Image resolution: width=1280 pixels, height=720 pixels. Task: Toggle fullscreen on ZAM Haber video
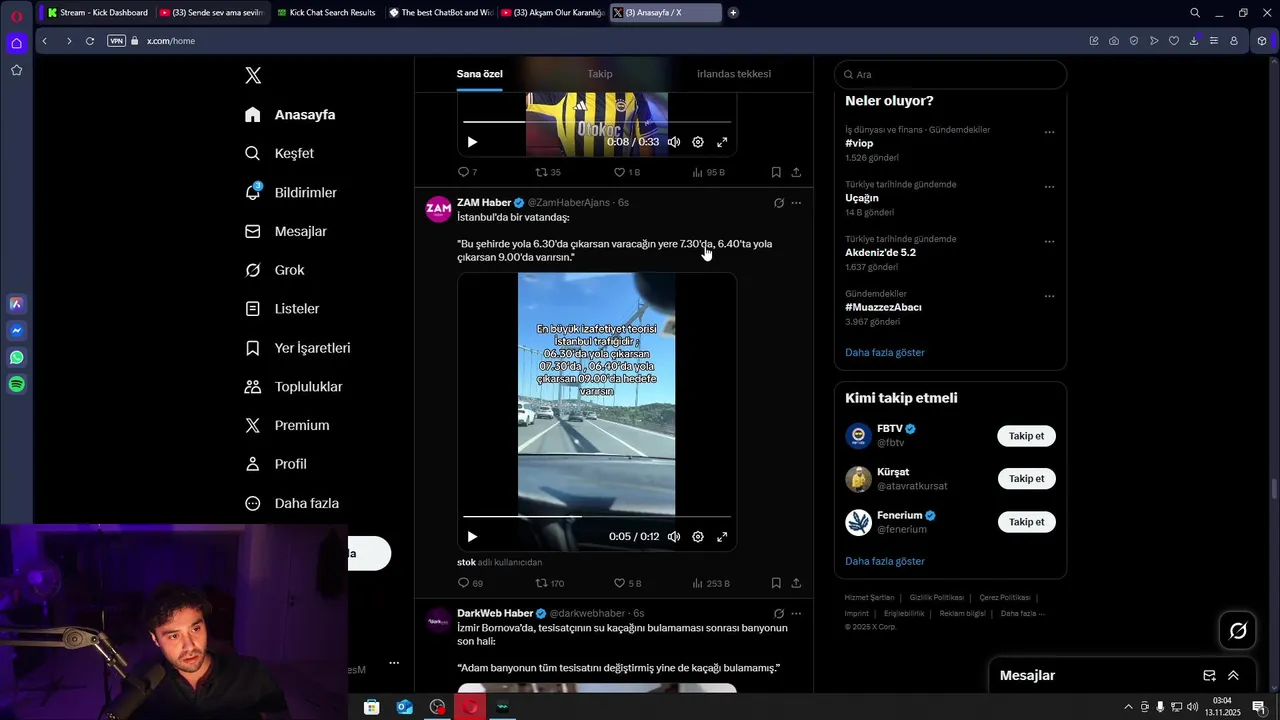[722, 537]
